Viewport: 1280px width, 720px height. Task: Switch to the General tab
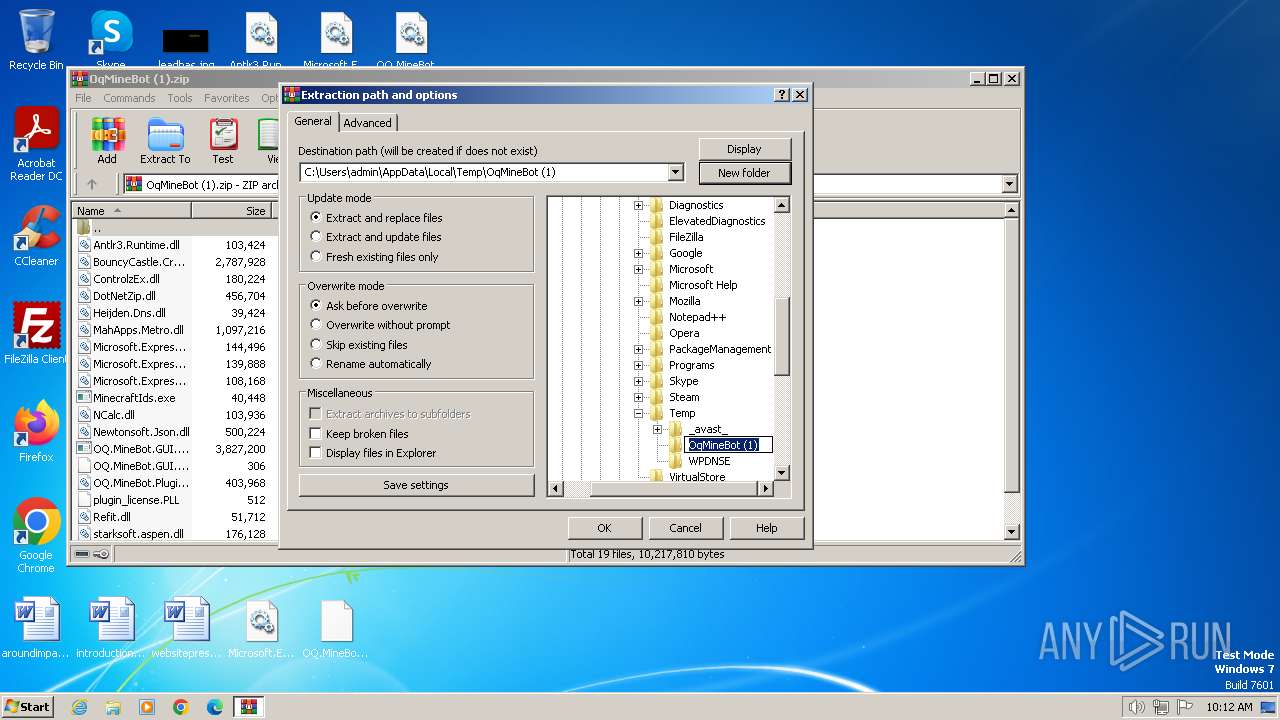pos(313,121)
